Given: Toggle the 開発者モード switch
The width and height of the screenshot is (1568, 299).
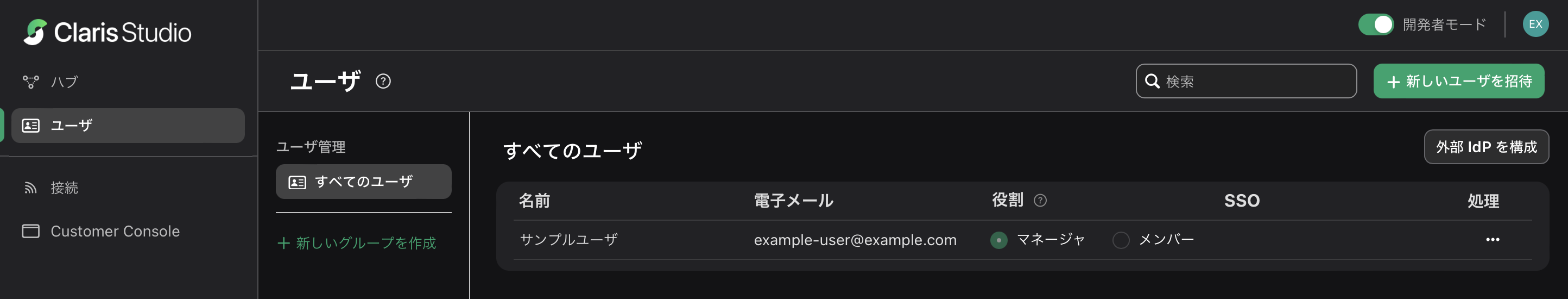Looking at the screenshot, I should tap(1376, 24).
